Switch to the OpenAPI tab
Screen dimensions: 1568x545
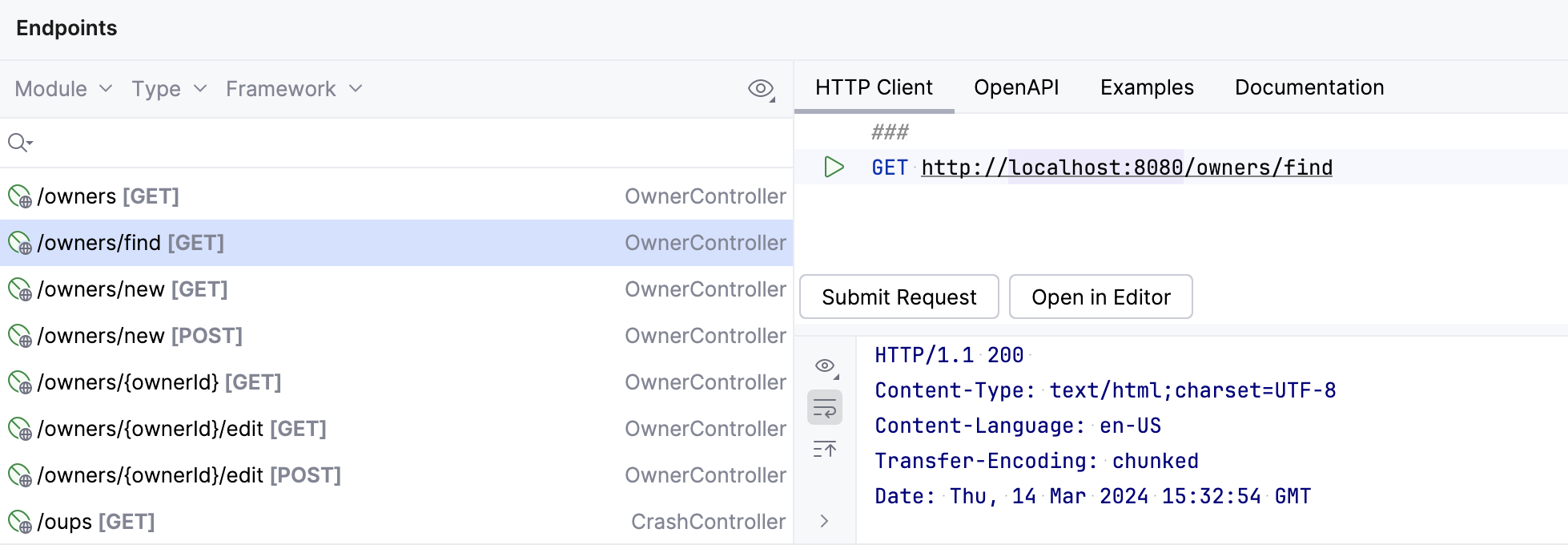(x=1016, y=87)
